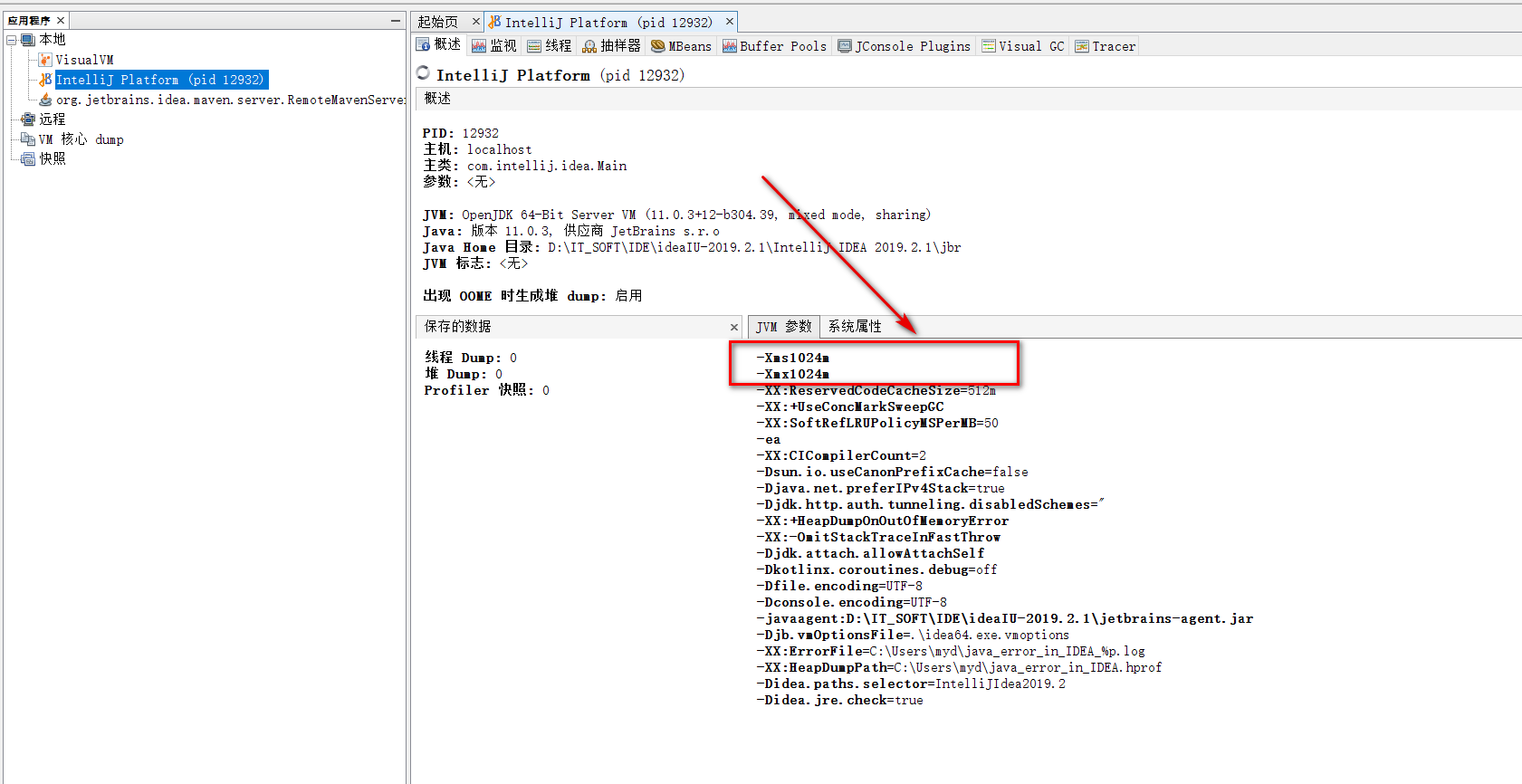Click the 概述 section header bar
The image size is (1522, 784).
(969, 99)
